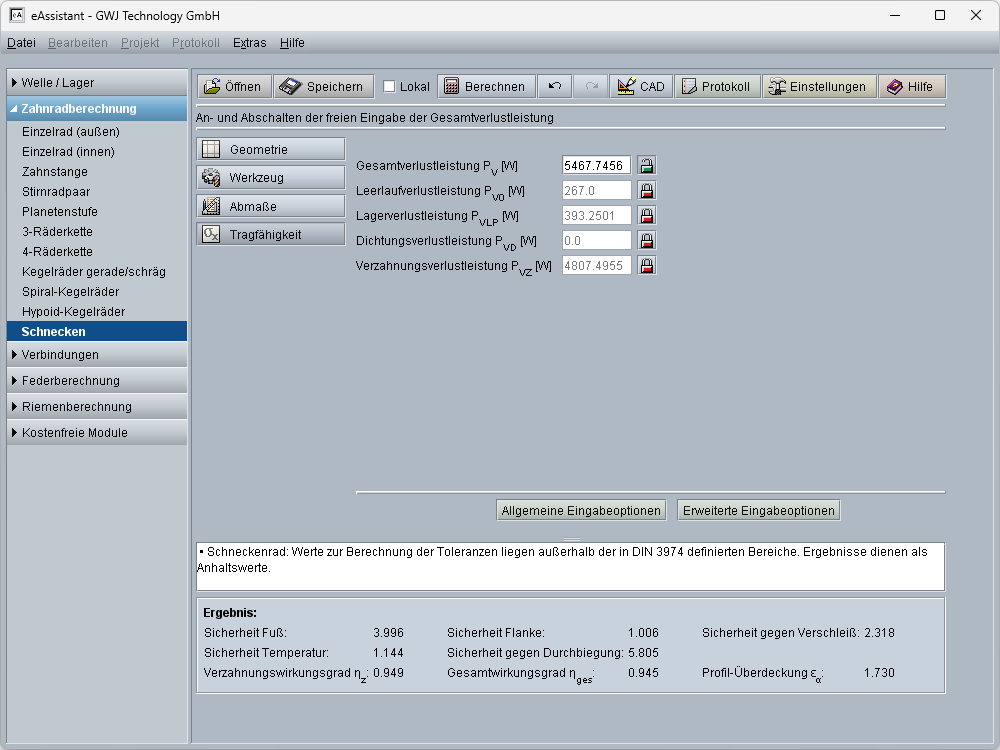Enable the Lokal checkbox
Screen dimensions: 1000x750
(390, 87)
